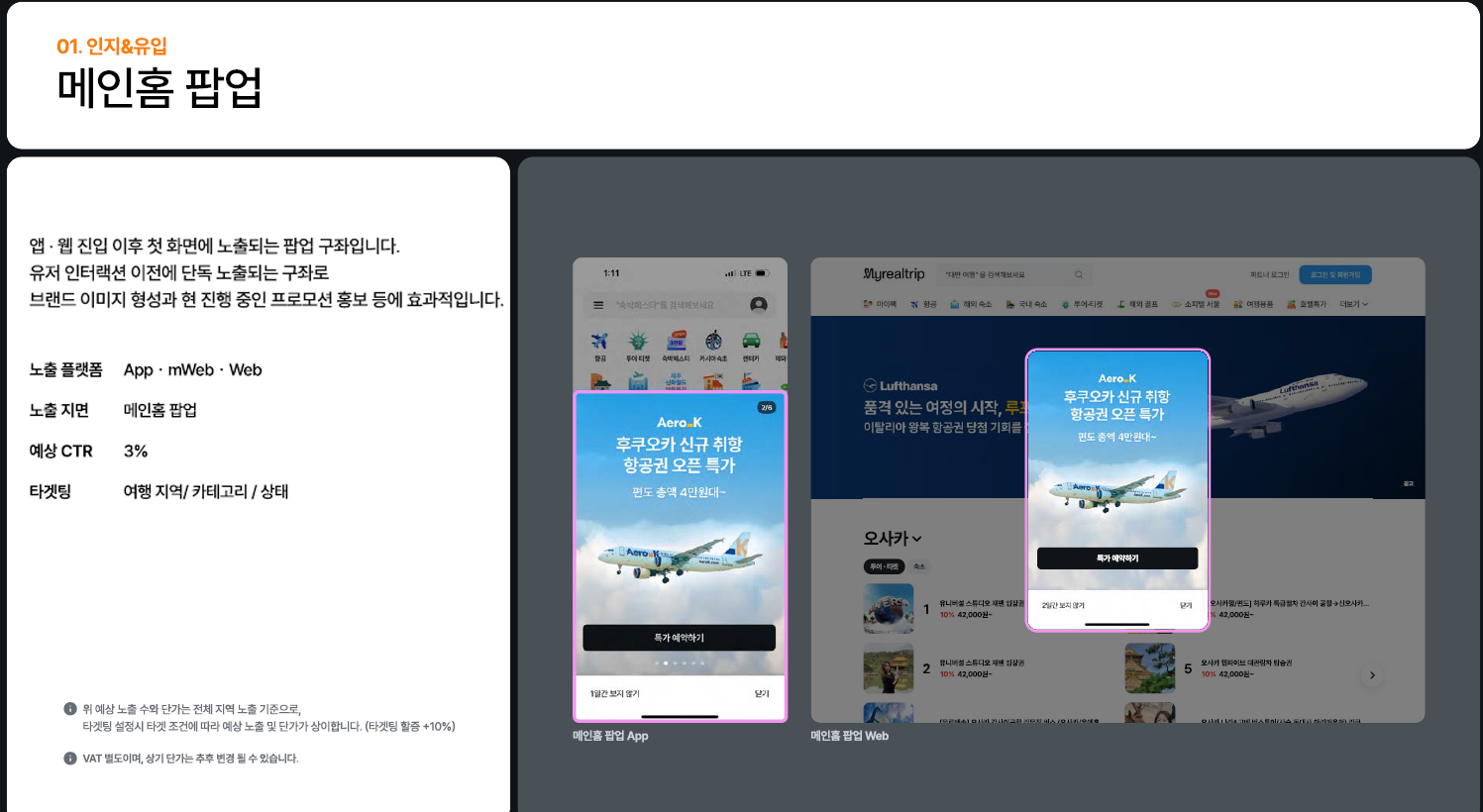
Task: Click 특가 예약하기 button on the app popup
Action: pos(680,638)
